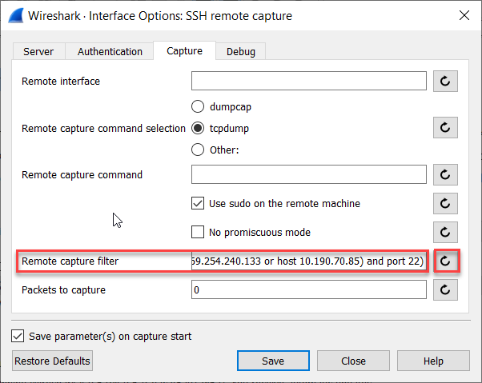Reset the Remote capture command selection
The width and height of the screenshot is (482, 383).
click(445, 128)
